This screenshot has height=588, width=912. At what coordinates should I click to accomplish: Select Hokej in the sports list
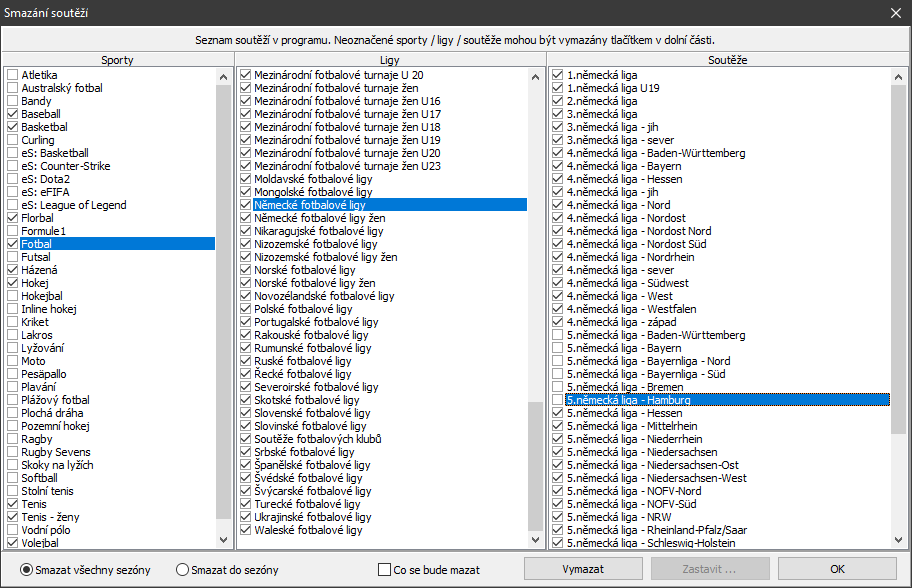point(35,283)
